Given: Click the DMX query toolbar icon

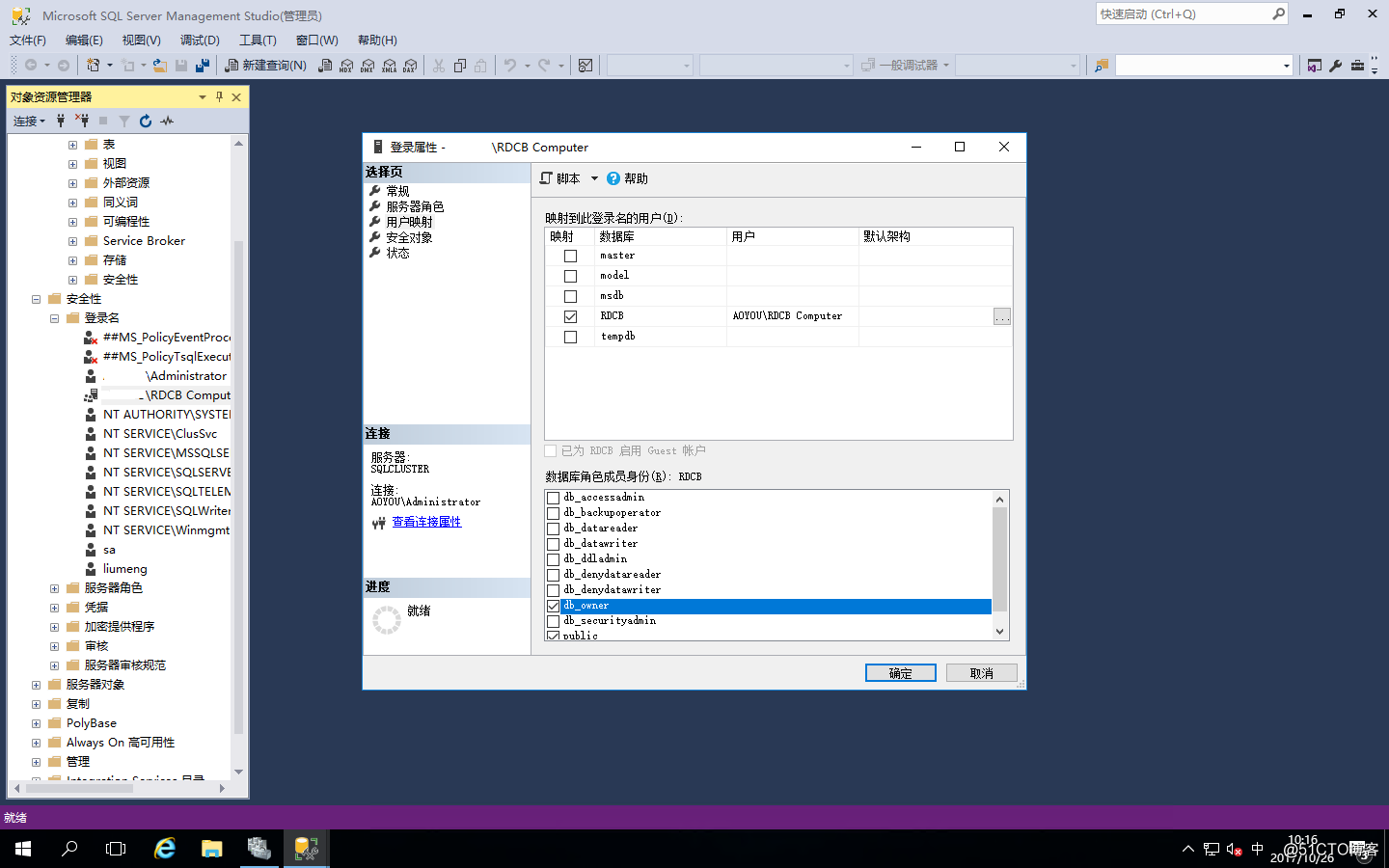Looking at the screenshot, I should (368, 66).
